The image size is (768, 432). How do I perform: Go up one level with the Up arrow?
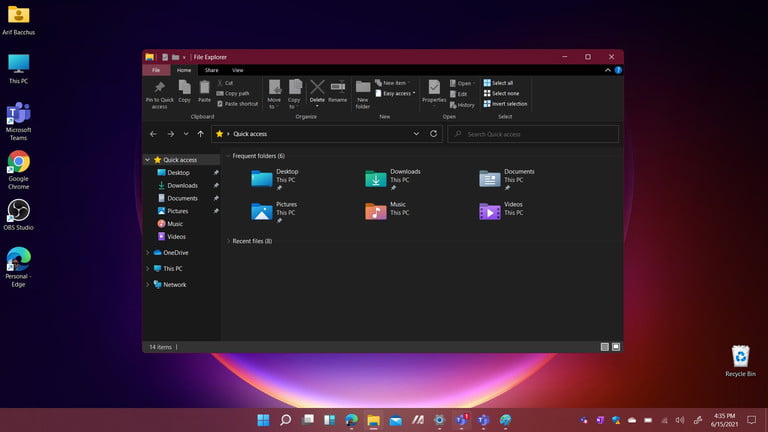click(x=201, y=133)
